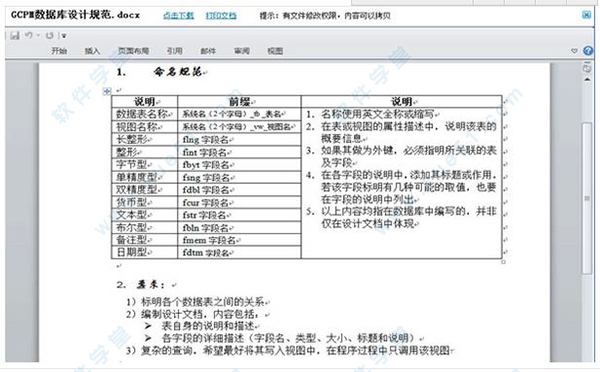Open the 页面布局 ribbon tab

(134, 51)
